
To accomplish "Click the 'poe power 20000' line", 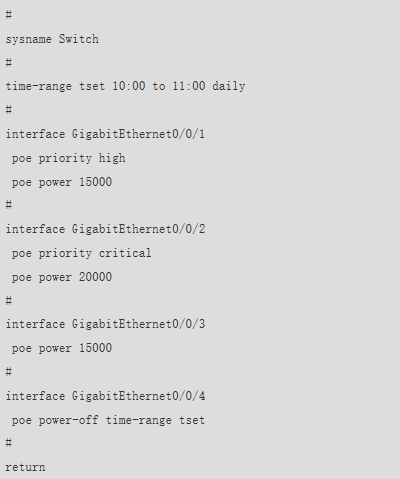I will (62, 277).
